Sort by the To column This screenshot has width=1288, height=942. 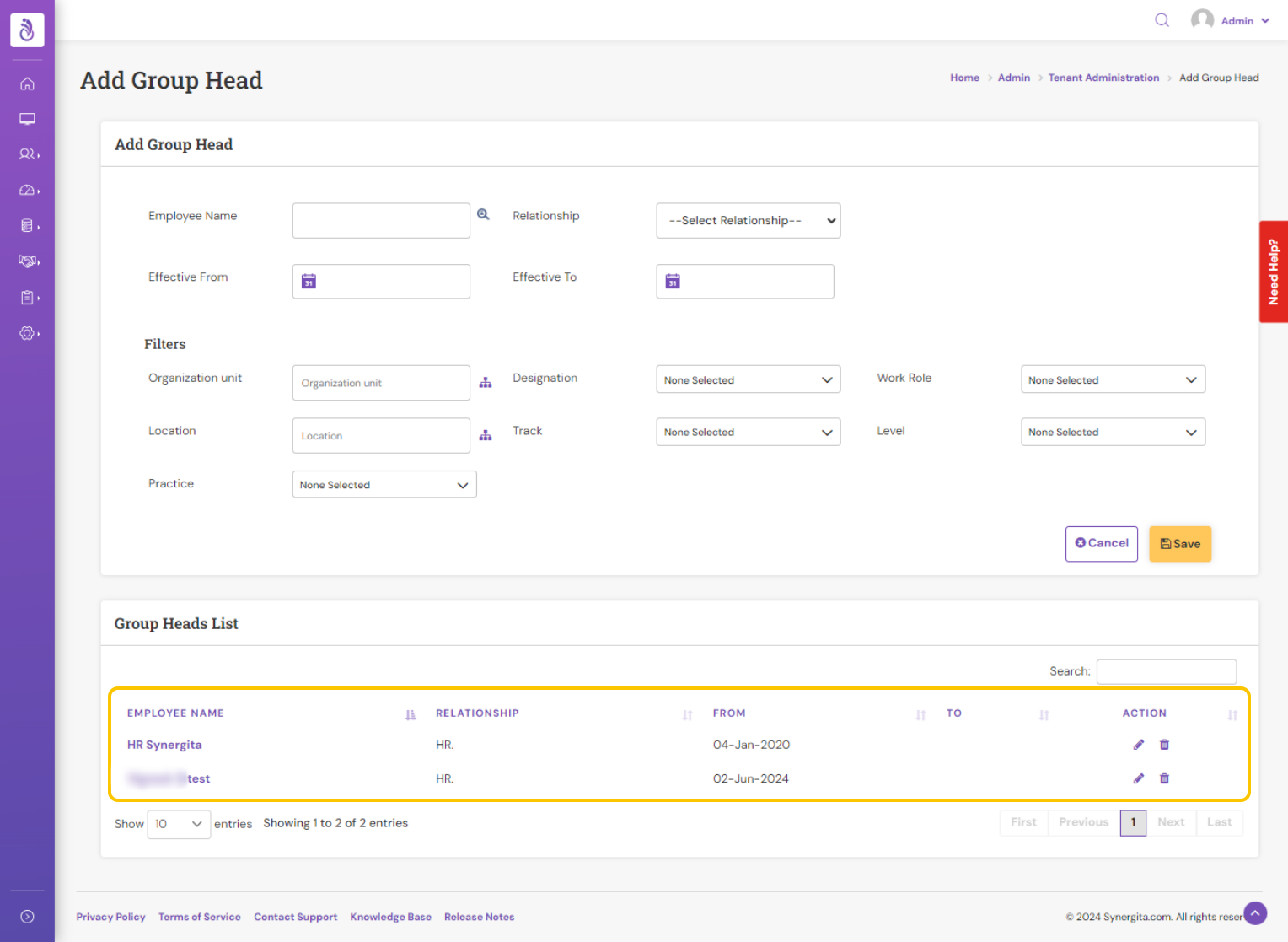pyautogui.click(x=1044, y=714)
